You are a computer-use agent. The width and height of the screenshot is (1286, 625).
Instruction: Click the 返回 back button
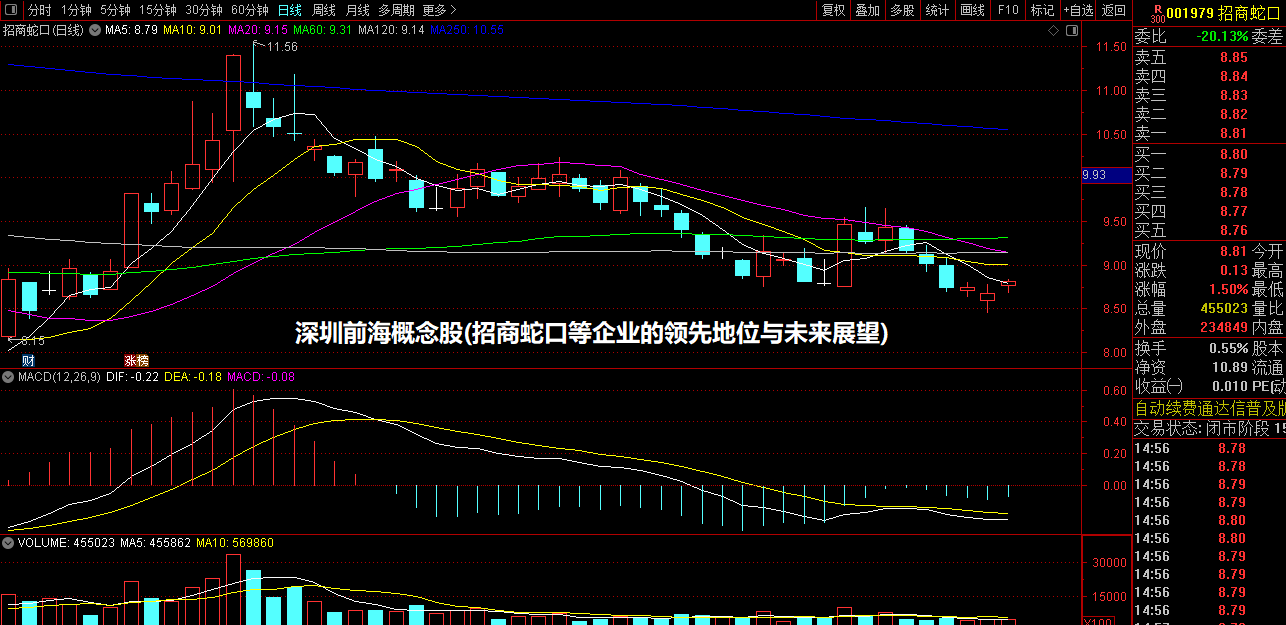point(1113,10)
